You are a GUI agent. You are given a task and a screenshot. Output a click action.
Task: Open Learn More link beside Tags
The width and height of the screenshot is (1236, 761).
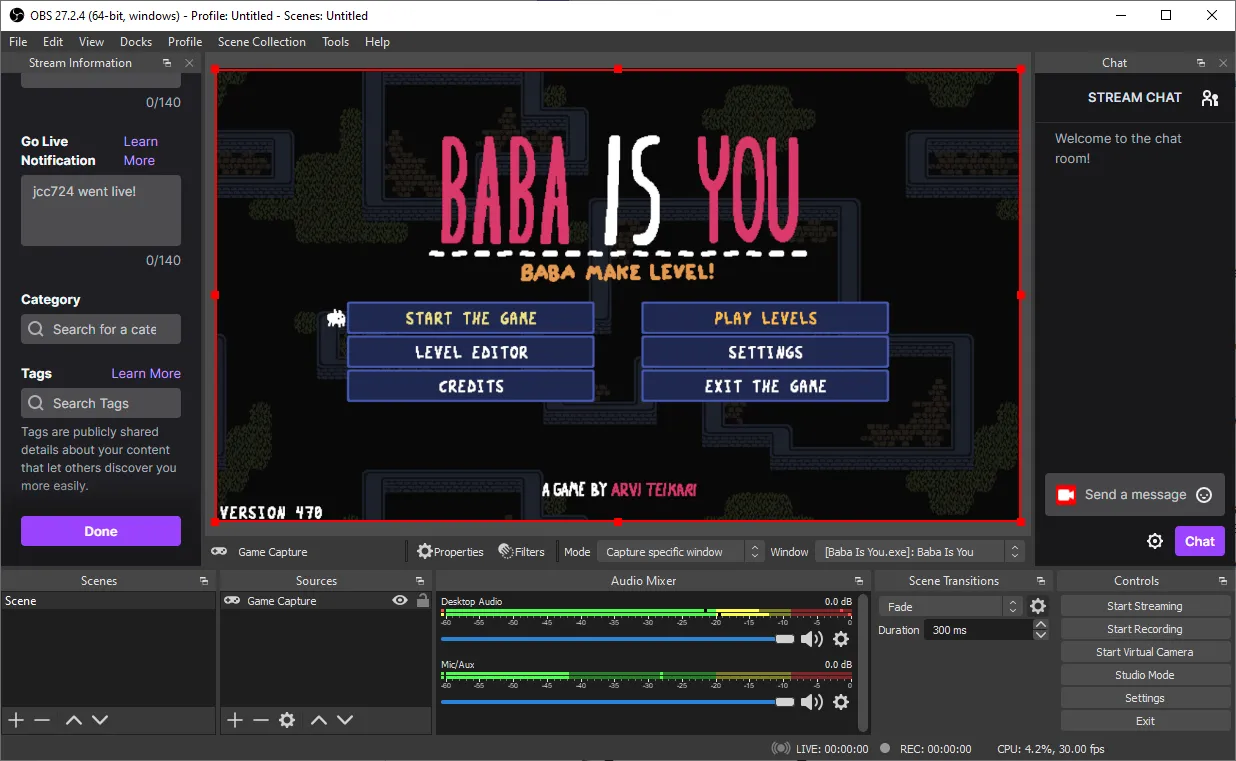pyautogui.click(x=146, y=373)
